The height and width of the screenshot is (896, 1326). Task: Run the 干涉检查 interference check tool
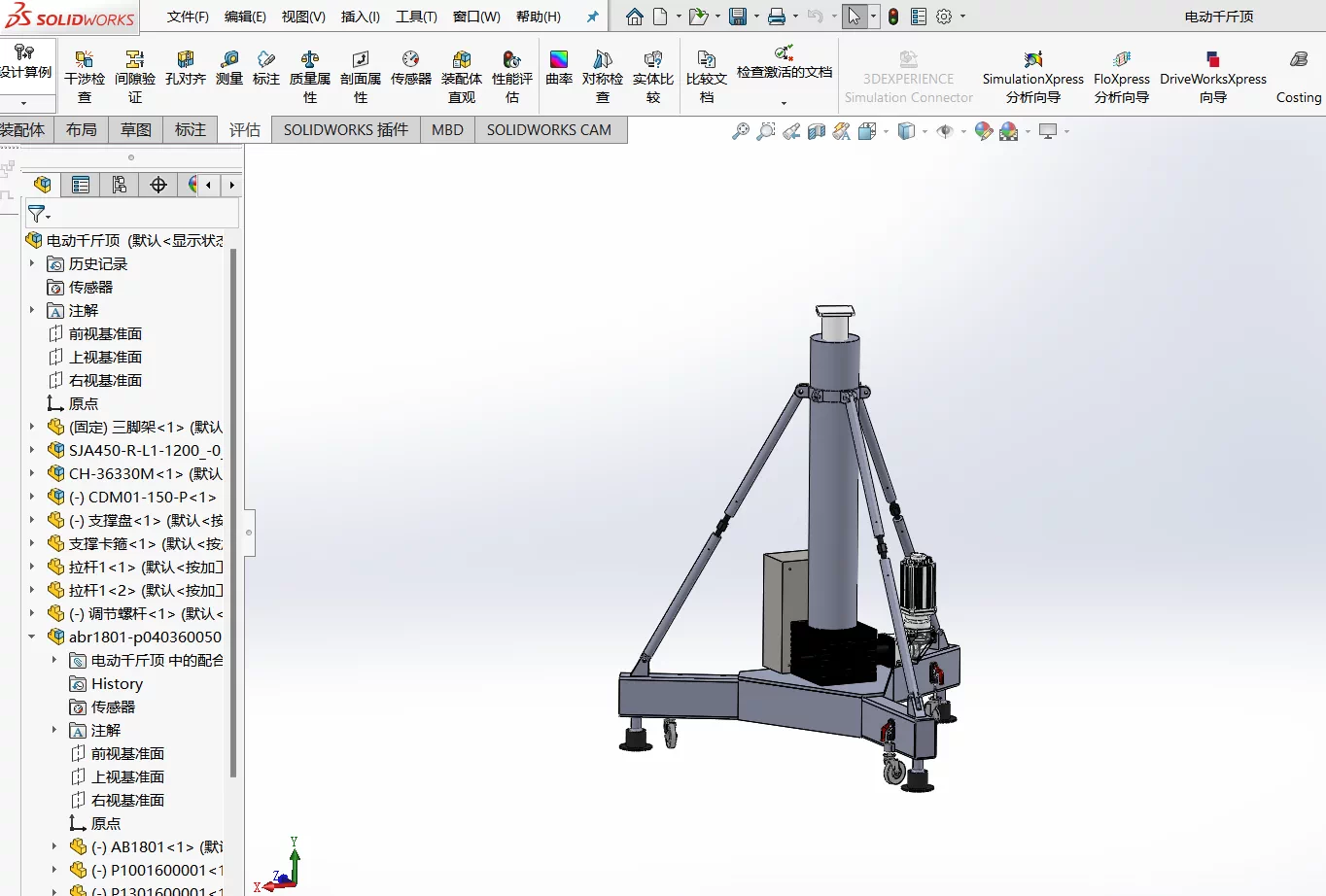(x=85, y=77)
